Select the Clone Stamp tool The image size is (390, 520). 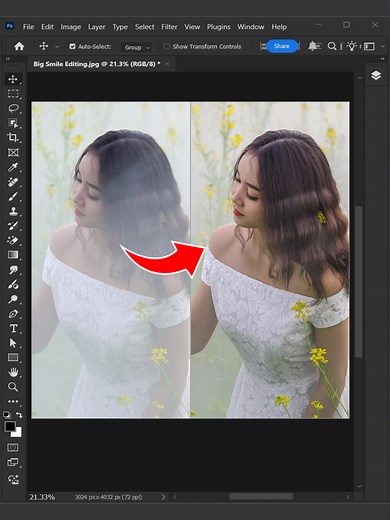click(x=13, y=211)
